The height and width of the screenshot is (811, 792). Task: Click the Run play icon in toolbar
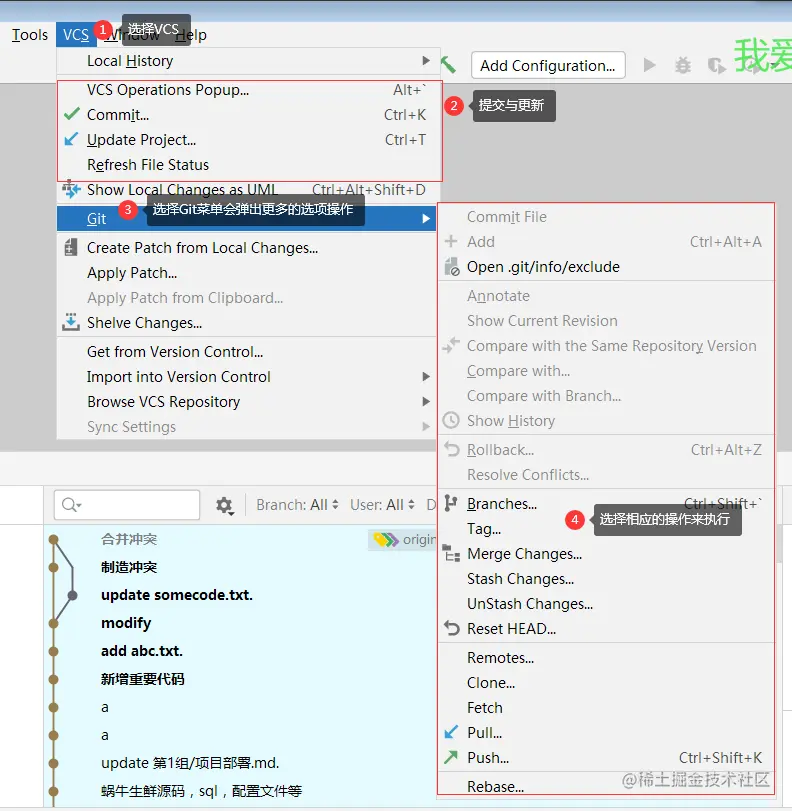(x=650, y=65)
